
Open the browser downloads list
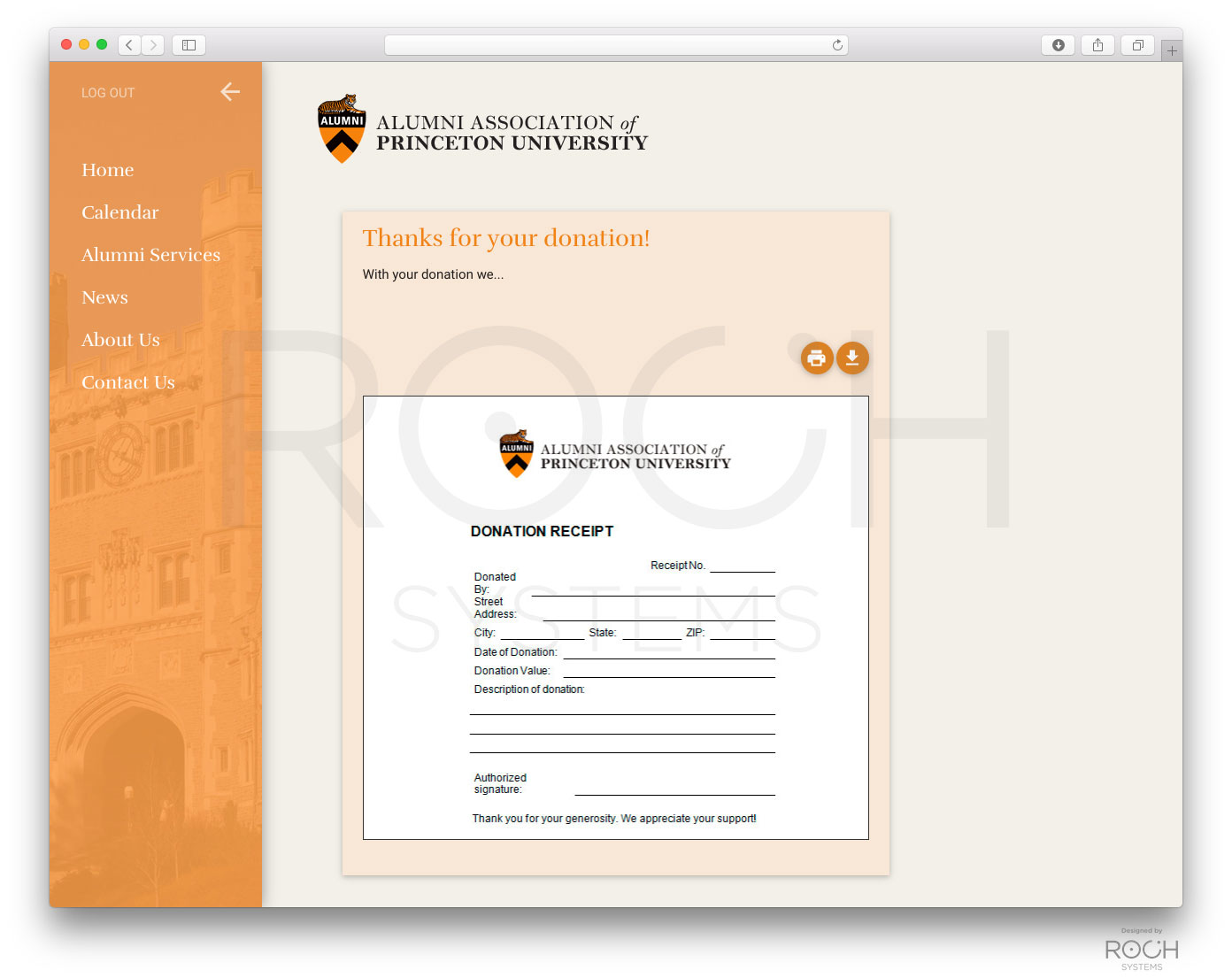point(1058,45)
